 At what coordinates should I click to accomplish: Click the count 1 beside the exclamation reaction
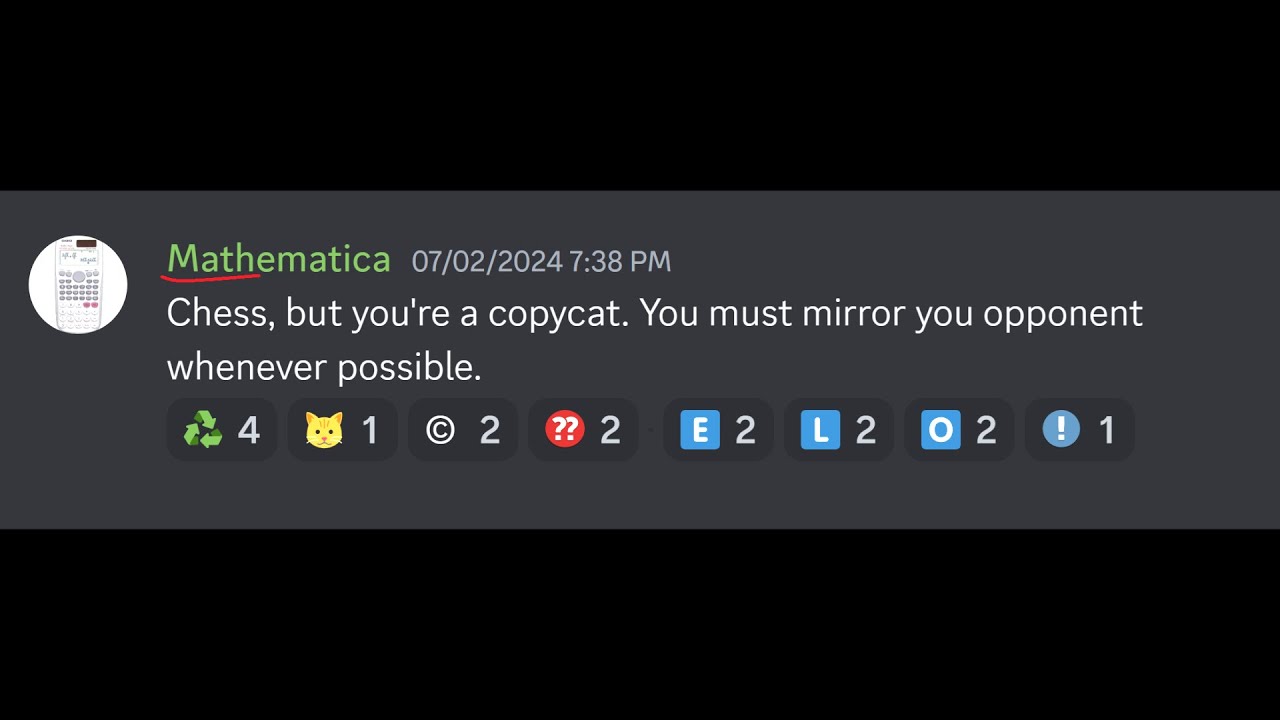(1107, 431)
